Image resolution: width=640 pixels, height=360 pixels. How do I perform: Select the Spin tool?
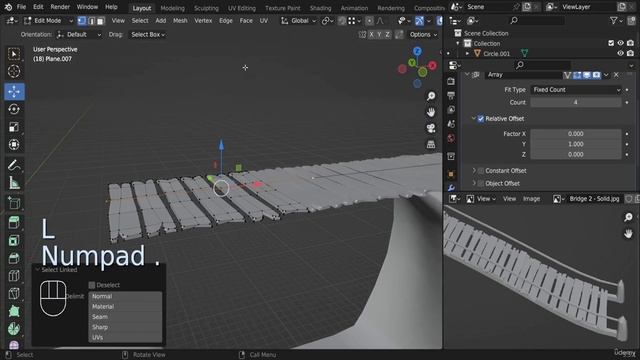point(14,329)
